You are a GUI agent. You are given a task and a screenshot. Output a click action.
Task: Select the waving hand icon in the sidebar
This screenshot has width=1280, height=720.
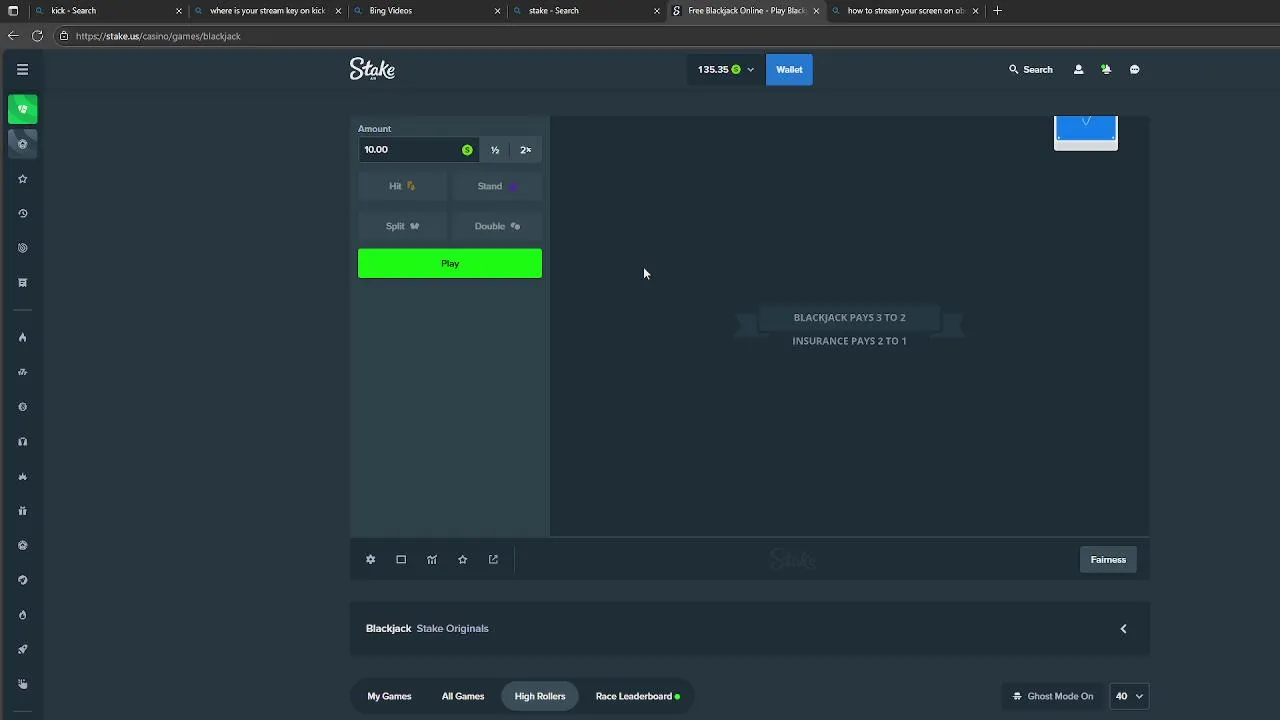(x=22, y=684)
